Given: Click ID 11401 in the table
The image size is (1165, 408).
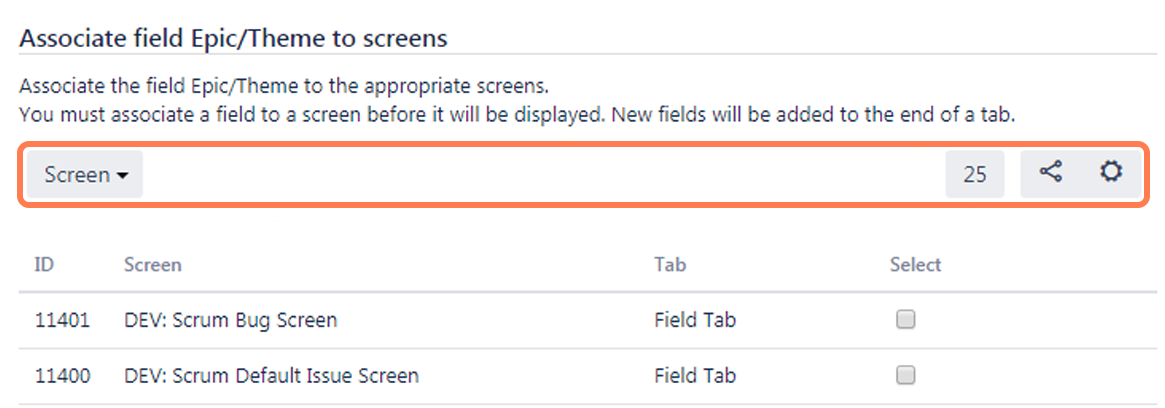Looking at the screenshot, I should click(62, 320).
